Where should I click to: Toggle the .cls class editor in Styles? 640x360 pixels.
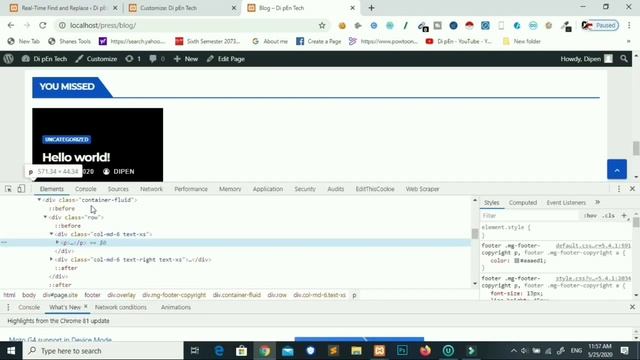(x=609, y=216)
